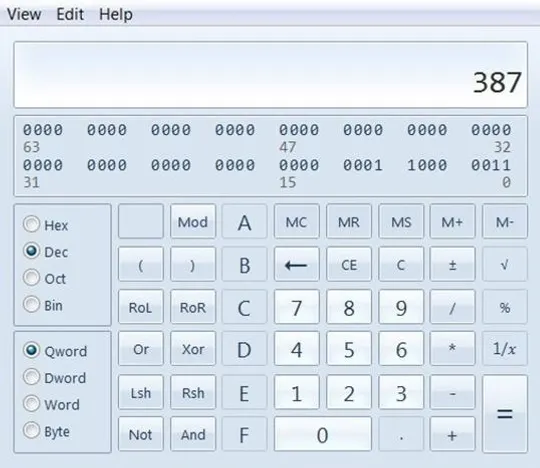Toggle bit group 1000 in binary panel
The image size is (540, 468).
pyautogui.click(x=427, y=165)
